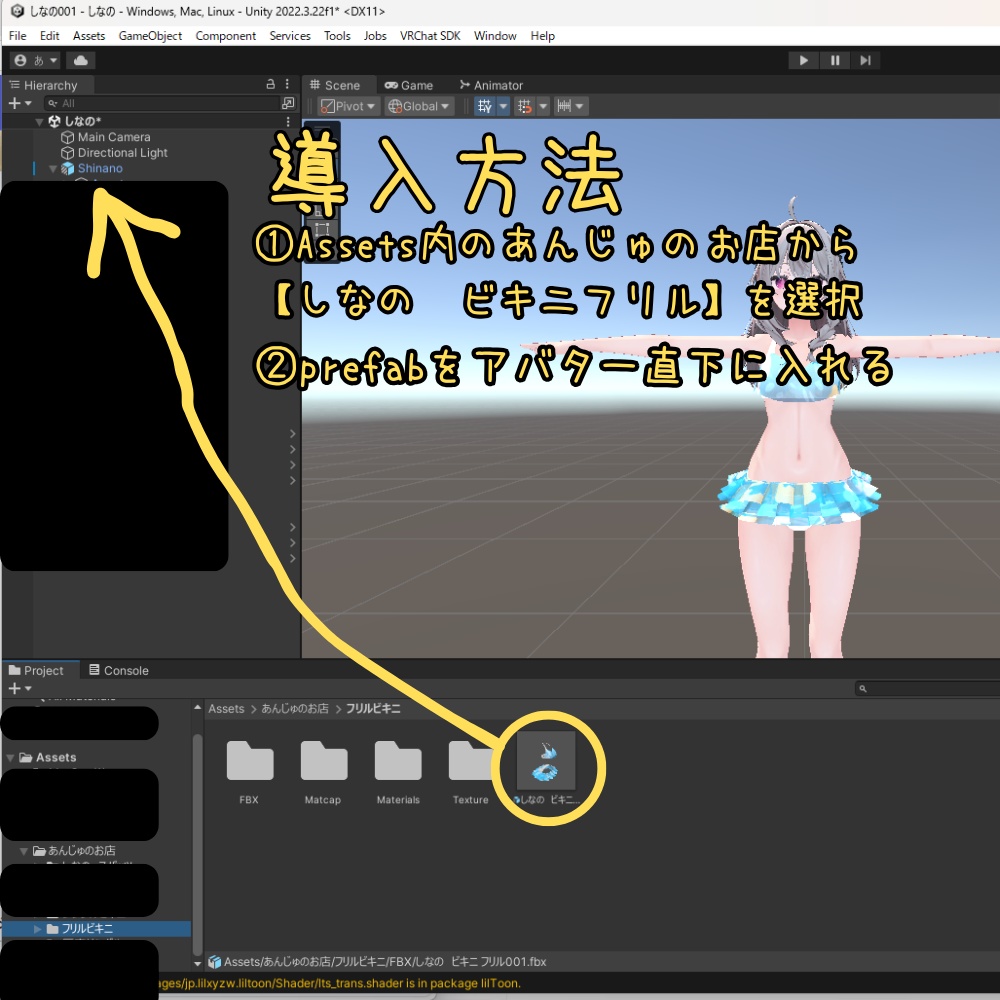Viewport: 1000px width, 1000px height.
Task: Open scene search icon in Hierarchy
Action: (288, 103)
